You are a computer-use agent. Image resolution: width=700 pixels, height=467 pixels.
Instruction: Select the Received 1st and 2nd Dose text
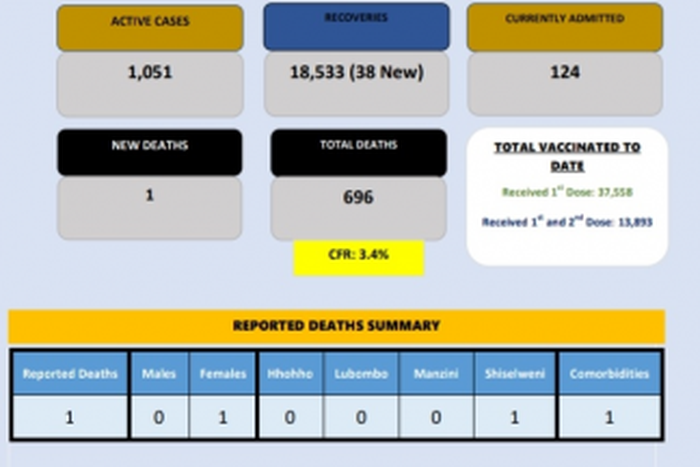(567, 222)
